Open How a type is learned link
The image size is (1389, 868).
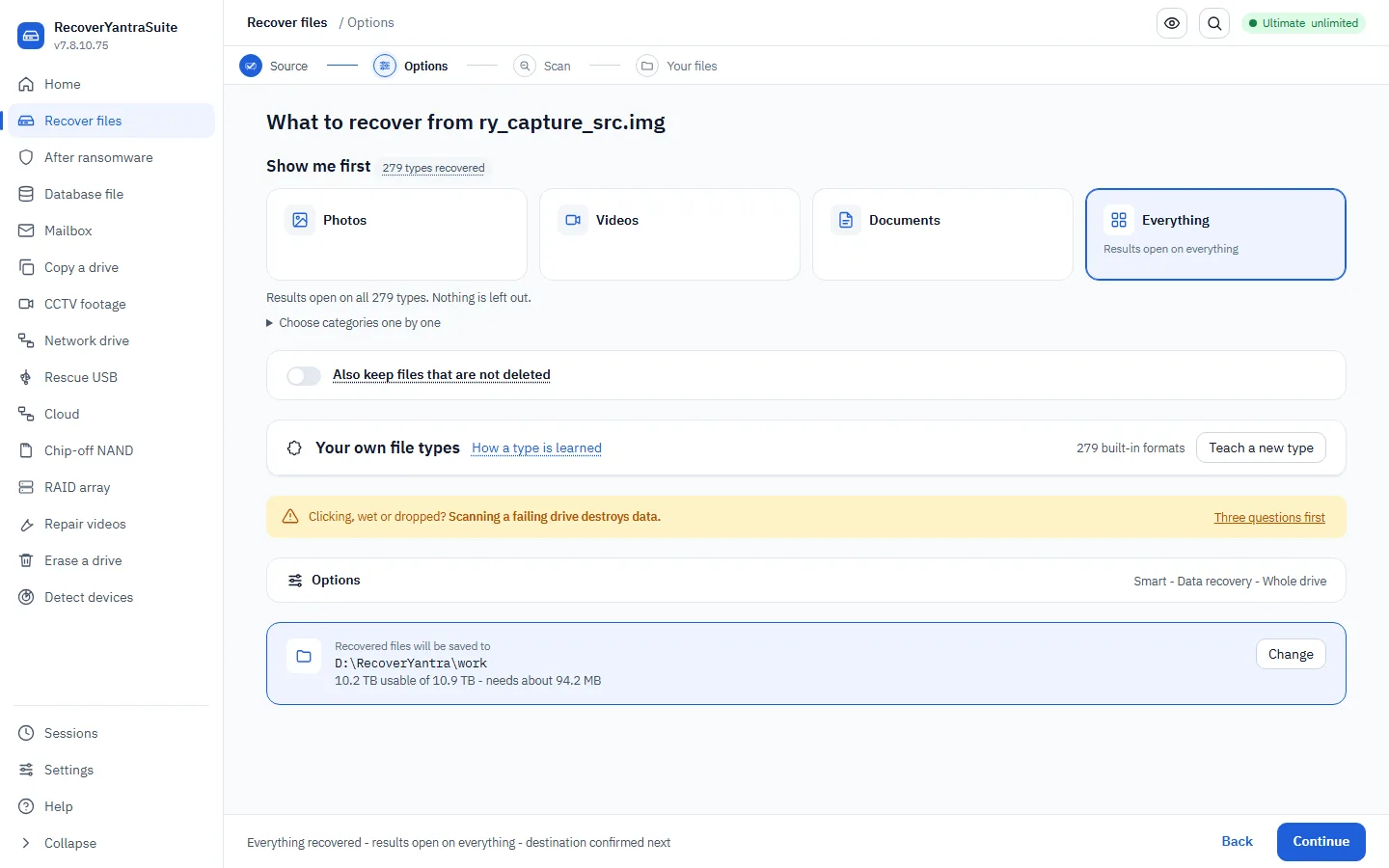[536, 448]
